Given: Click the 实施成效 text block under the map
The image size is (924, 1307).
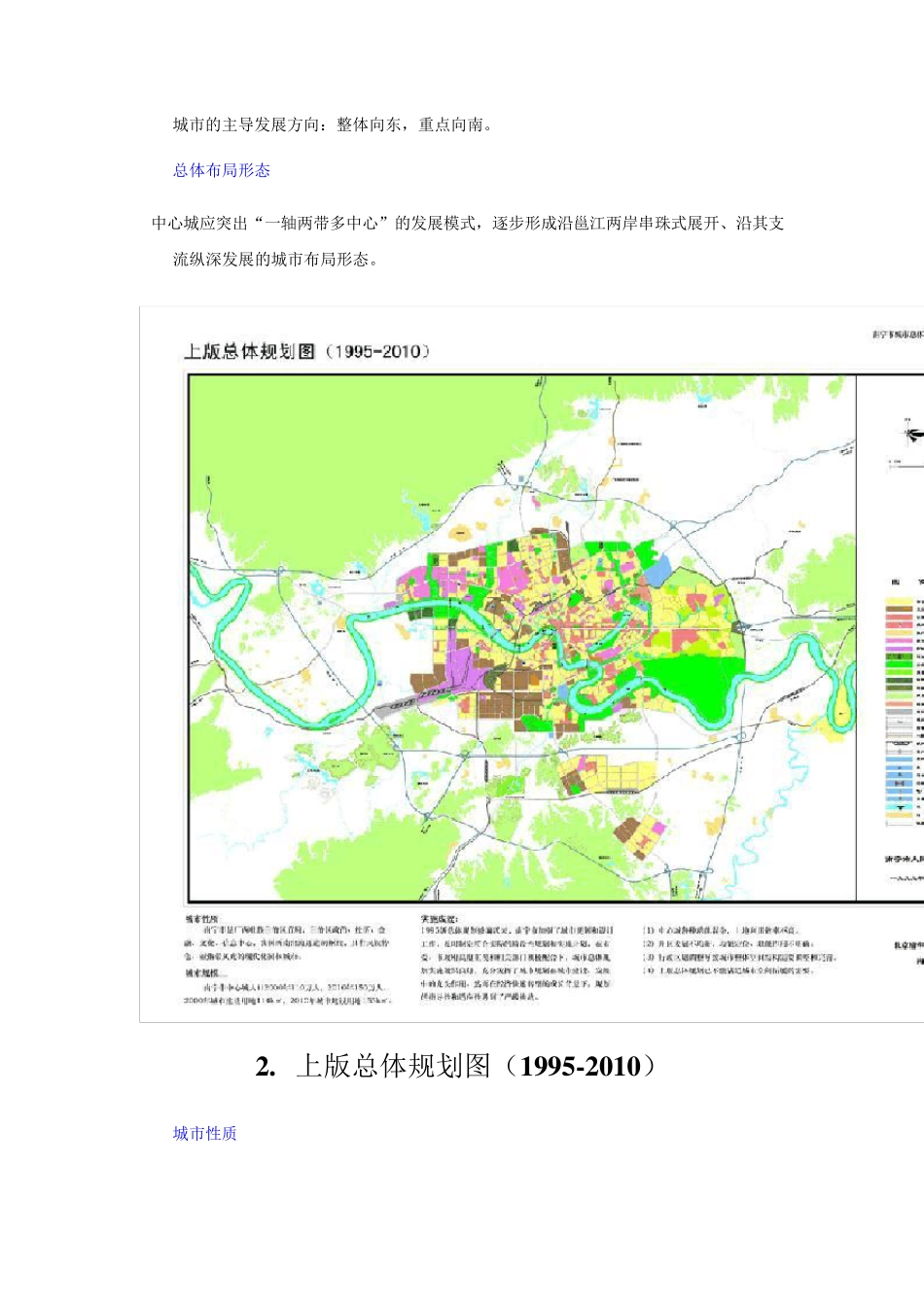Looking at the screenshot, I should [516, 958].
